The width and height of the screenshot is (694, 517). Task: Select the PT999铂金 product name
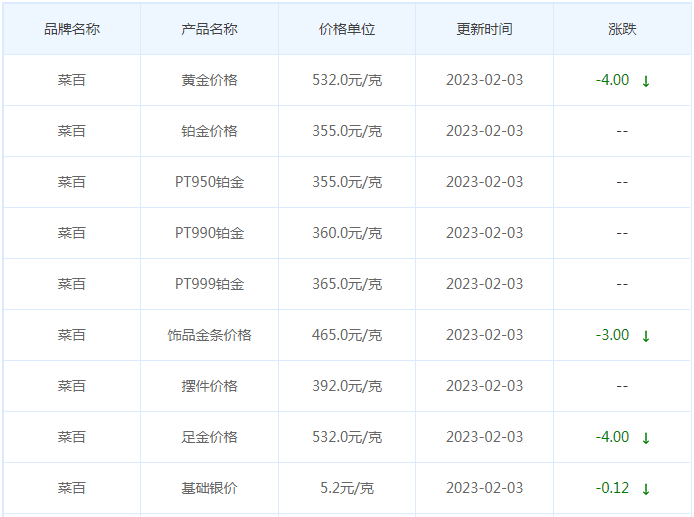[x=209, y=284]
